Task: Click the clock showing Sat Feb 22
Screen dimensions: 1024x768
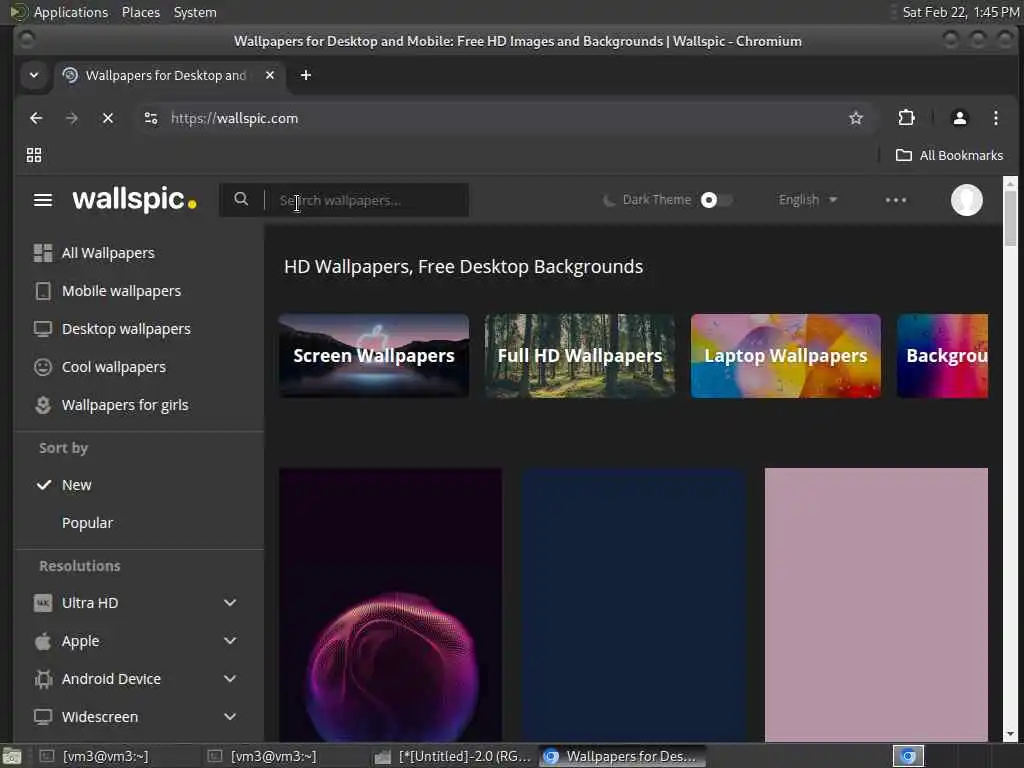Action: tap(960, 12)
